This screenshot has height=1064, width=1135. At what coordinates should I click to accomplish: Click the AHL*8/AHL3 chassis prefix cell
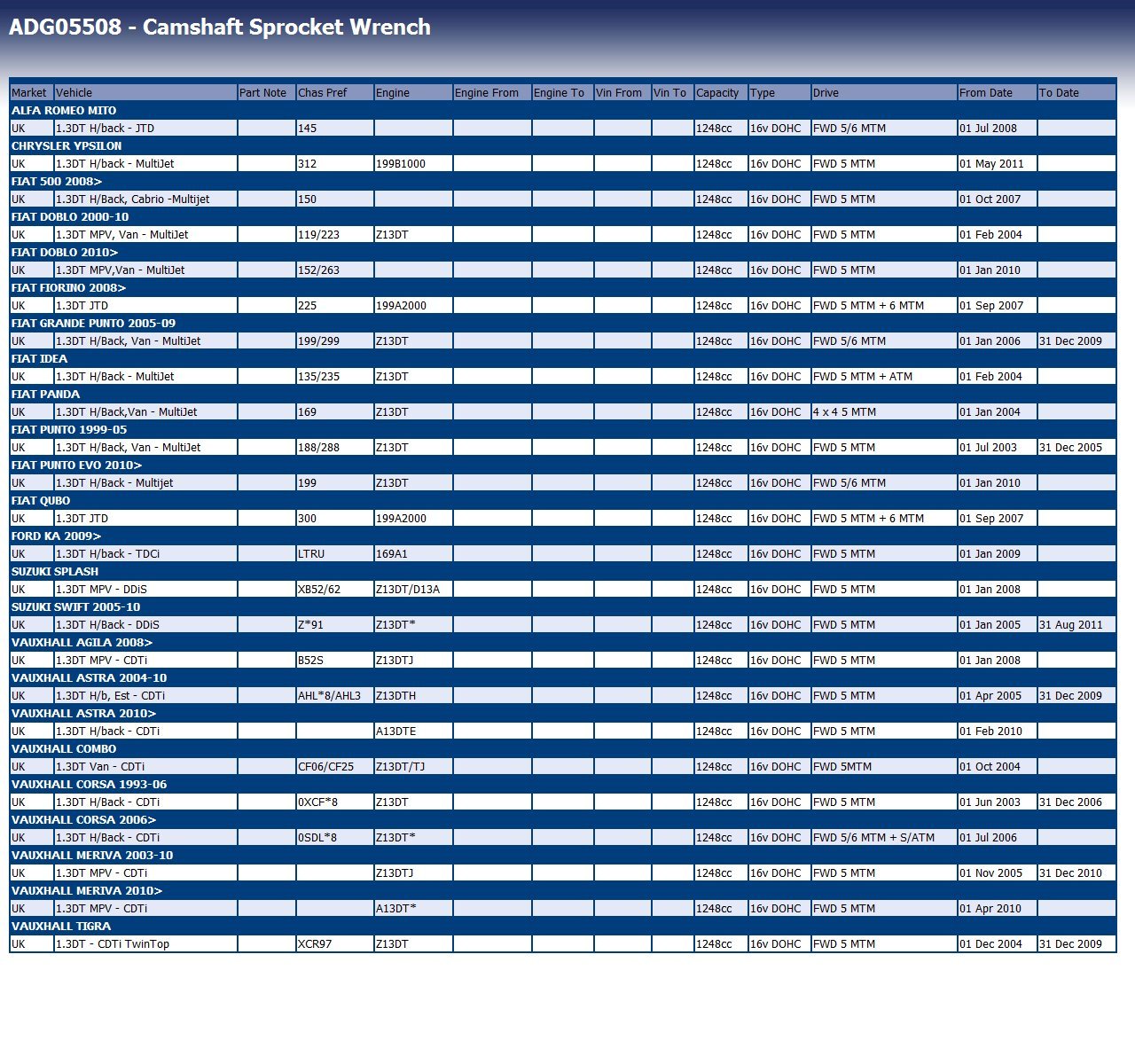(x=334, y=695)
